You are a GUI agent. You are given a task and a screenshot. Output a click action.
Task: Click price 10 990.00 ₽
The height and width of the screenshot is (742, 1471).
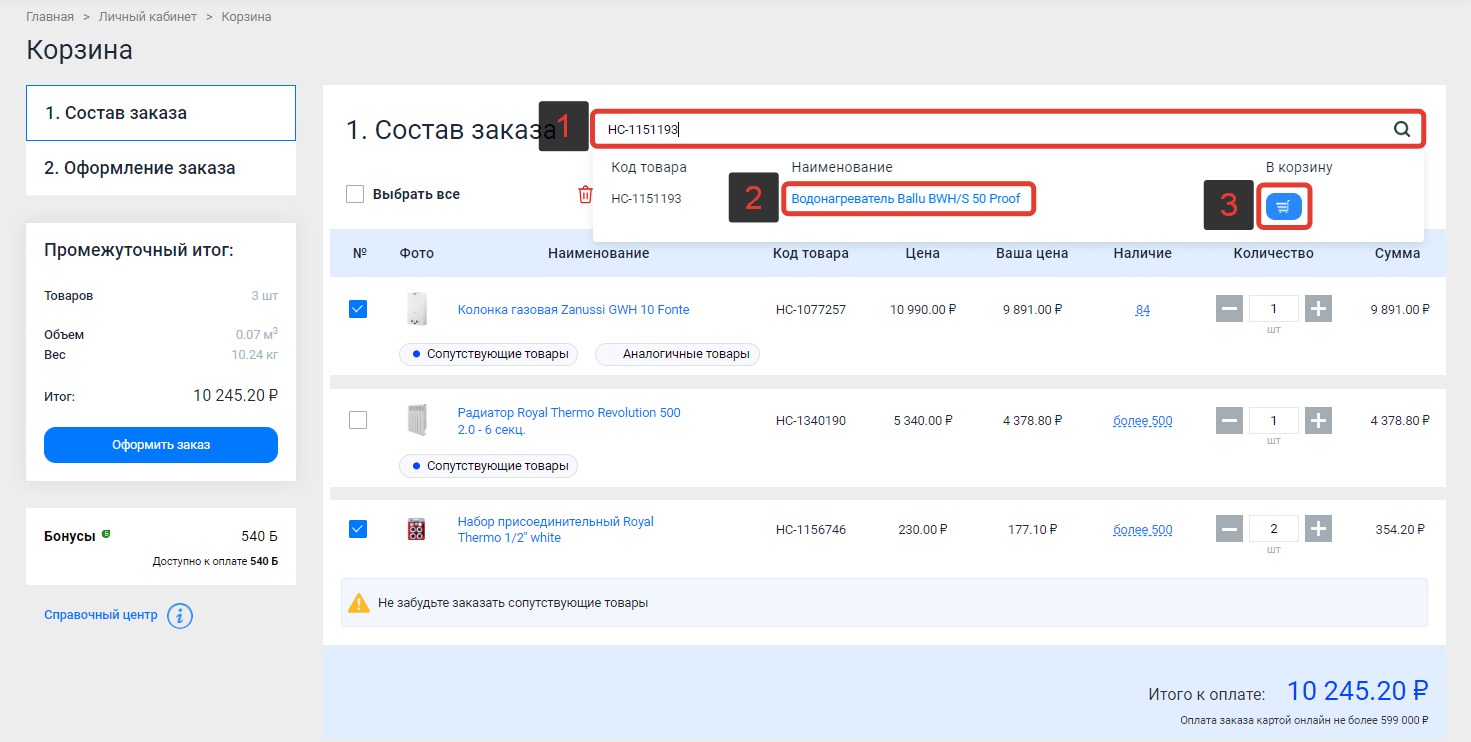(x=923, y=310)
